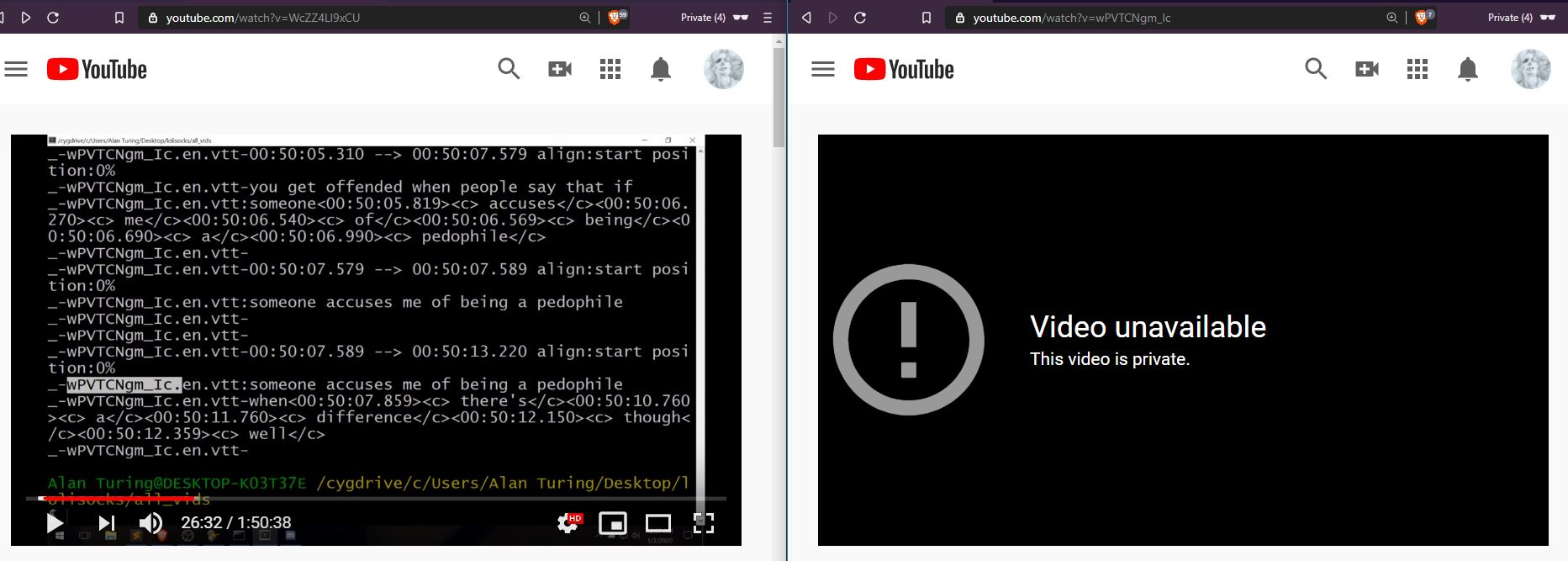The height and width of the screenshot is (561, 1568).
Task: Toggle theater mode on the player
Action: (x=658, y=523)
